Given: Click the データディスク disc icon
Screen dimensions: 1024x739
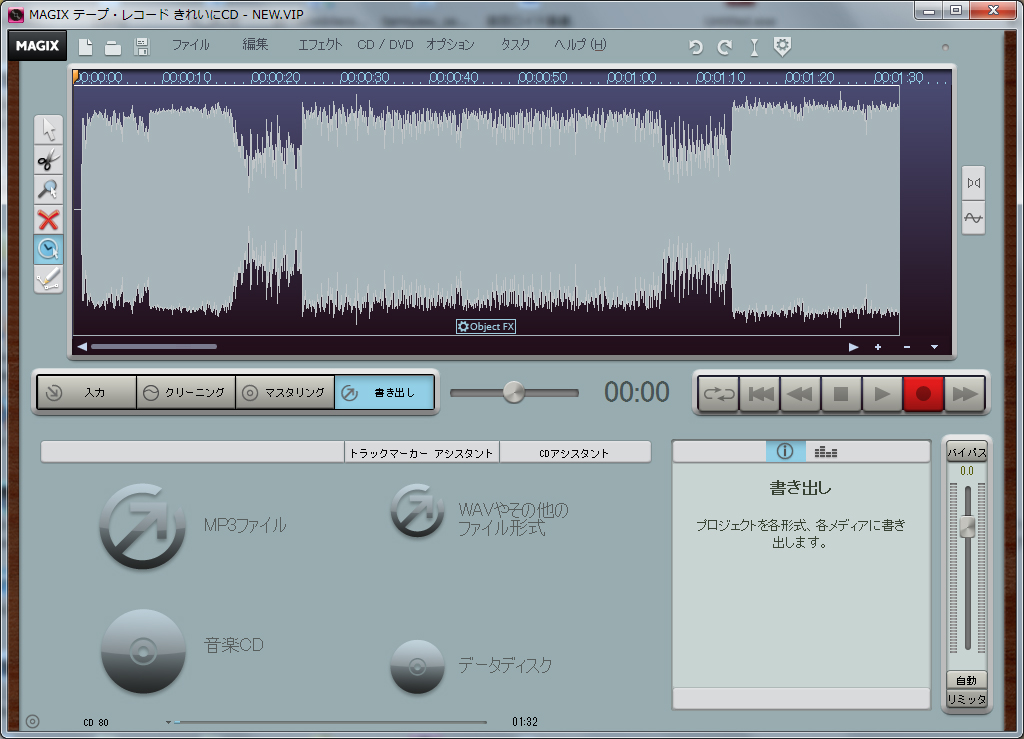Looking at the screenshot, I should (x=417, y=667).
